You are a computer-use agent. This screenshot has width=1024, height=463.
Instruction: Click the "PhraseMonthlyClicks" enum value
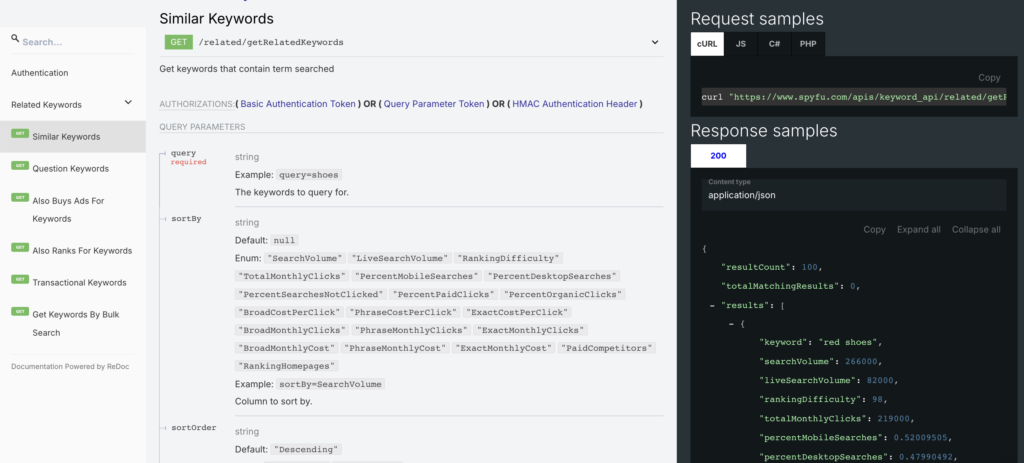pos(411,330)
